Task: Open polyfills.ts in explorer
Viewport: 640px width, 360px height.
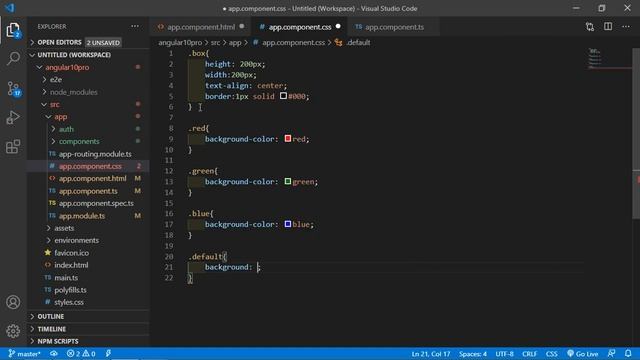Action: [70, 290]
